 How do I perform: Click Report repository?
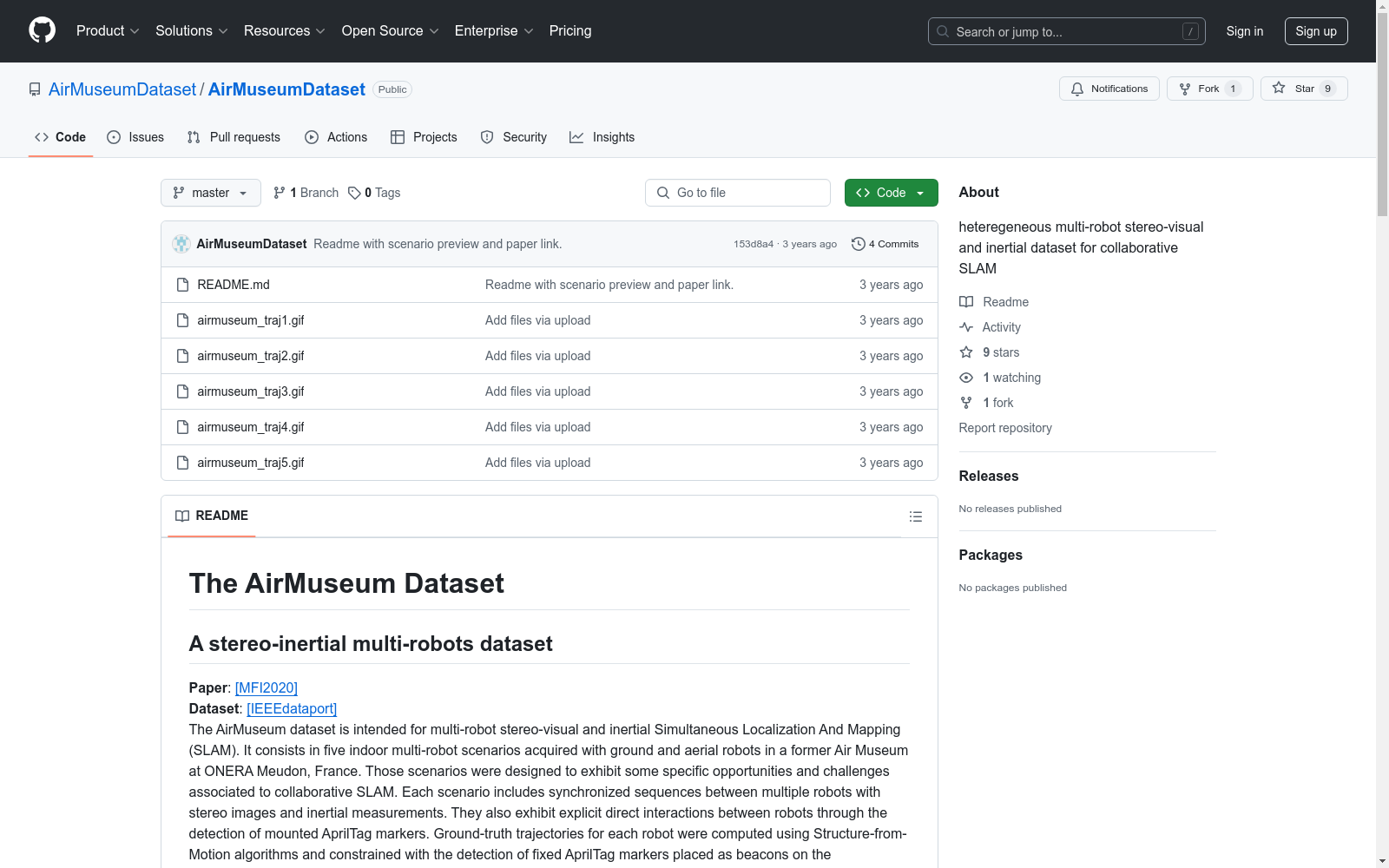[1005, 428]
